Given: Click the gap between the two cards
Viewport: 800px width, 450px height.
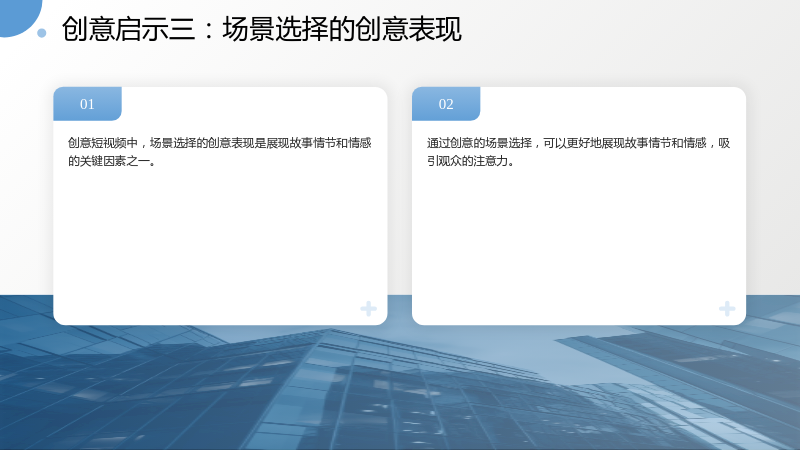Looking at the screenshot, I should point(399,204).
